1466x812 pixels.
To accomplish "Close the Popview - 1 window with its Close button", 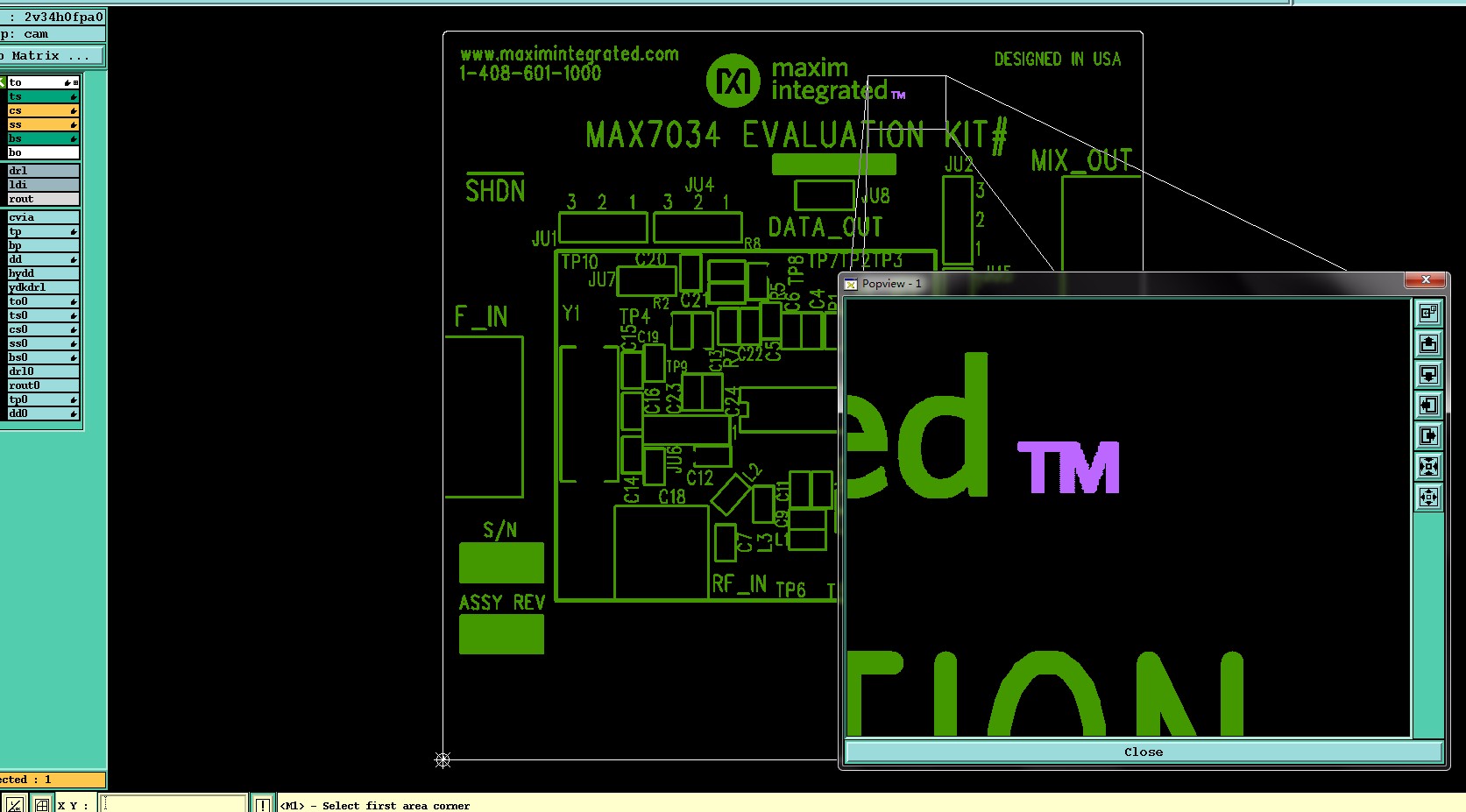I will tap(1144, 752).
